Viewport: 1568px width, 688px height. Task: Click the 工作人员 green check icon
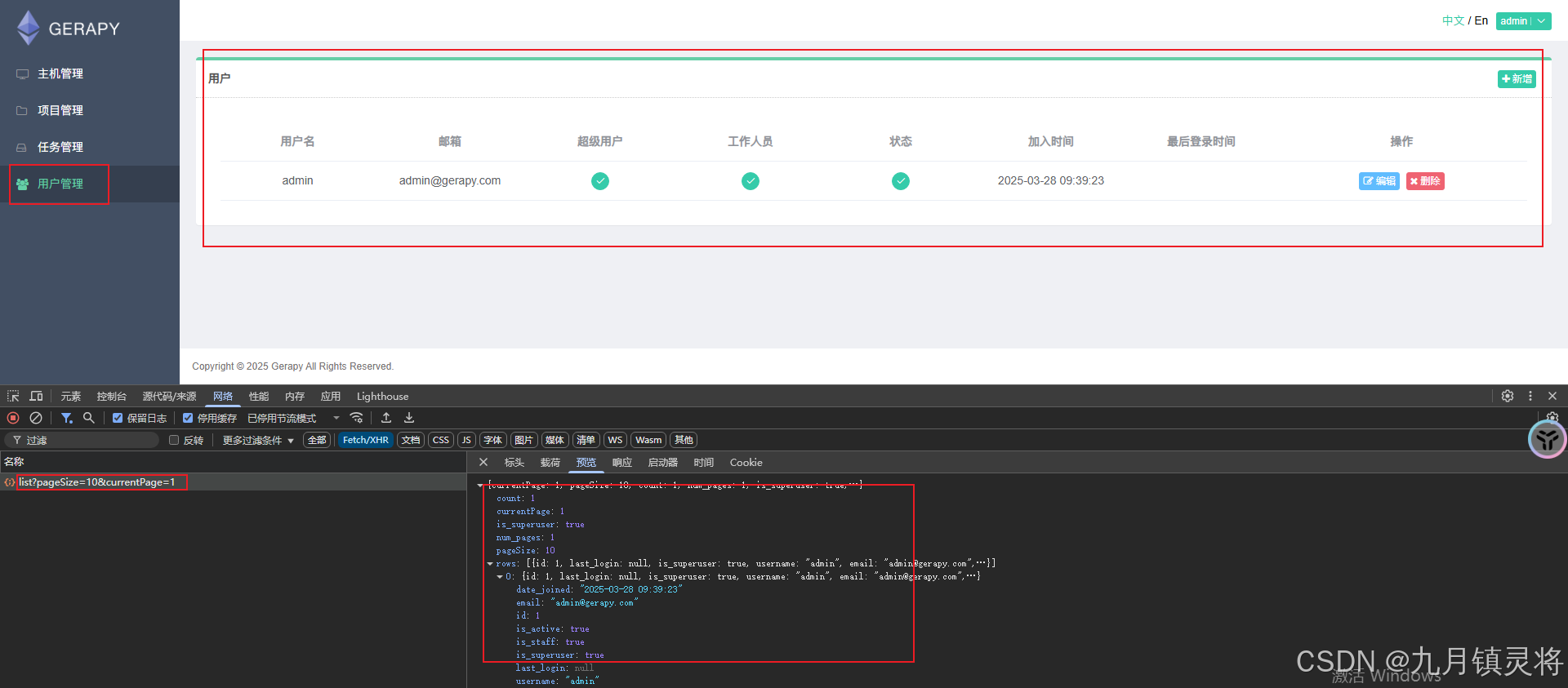click(x=751, y=181)
